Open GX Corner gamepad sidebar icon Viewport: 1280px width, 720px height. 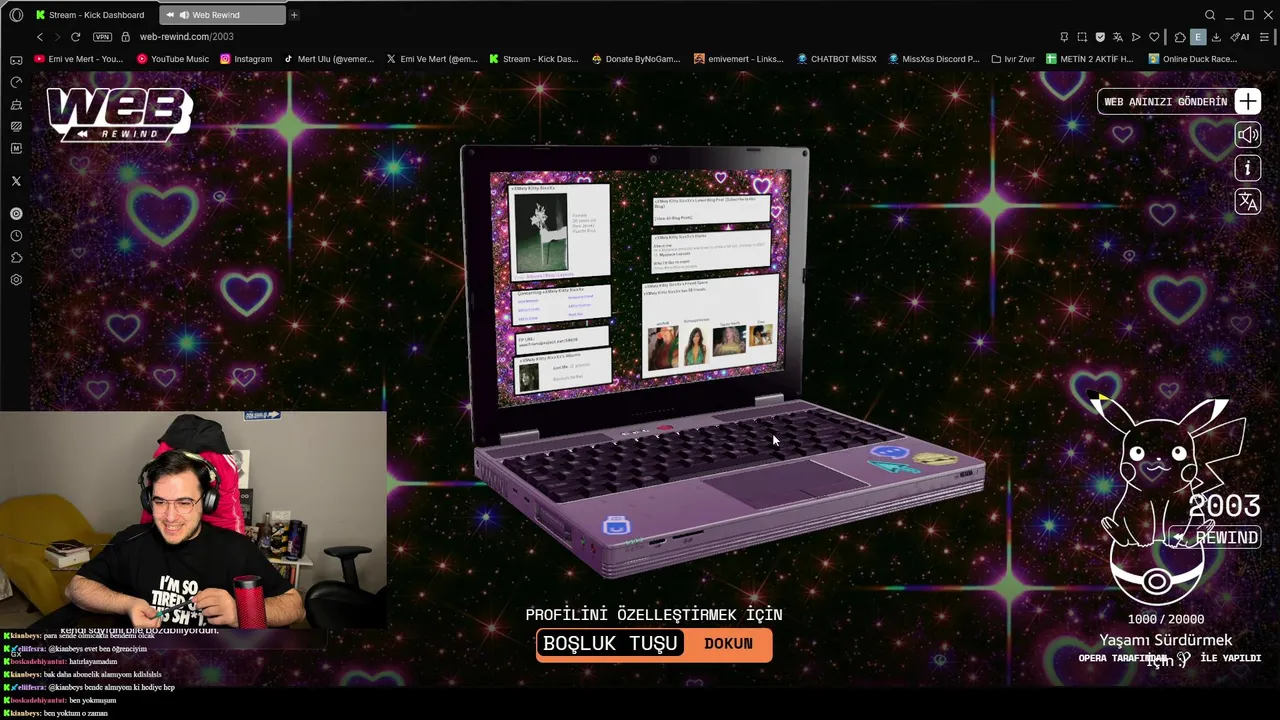coord(16,60)
